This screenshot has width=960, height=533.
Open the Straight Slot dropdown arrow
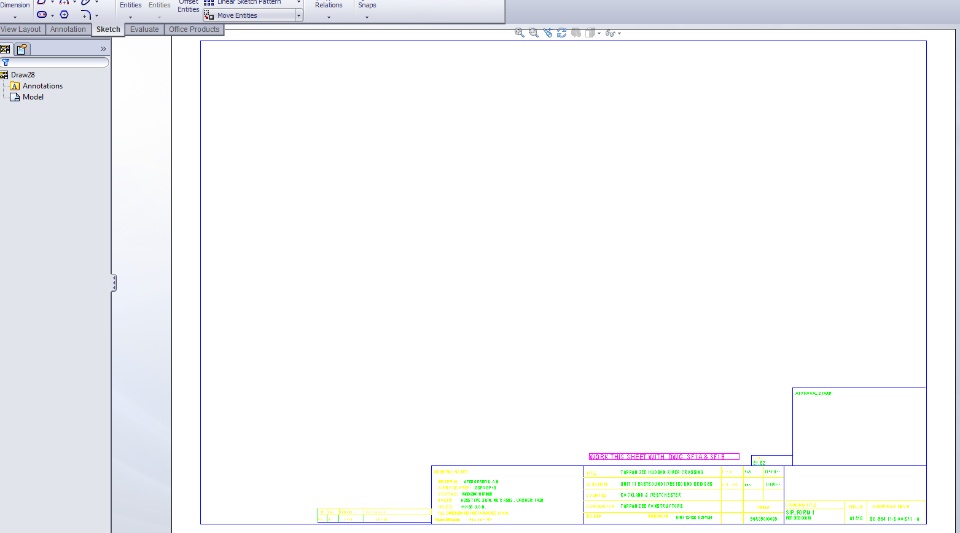pyautogui.click(x=52, y=15)
